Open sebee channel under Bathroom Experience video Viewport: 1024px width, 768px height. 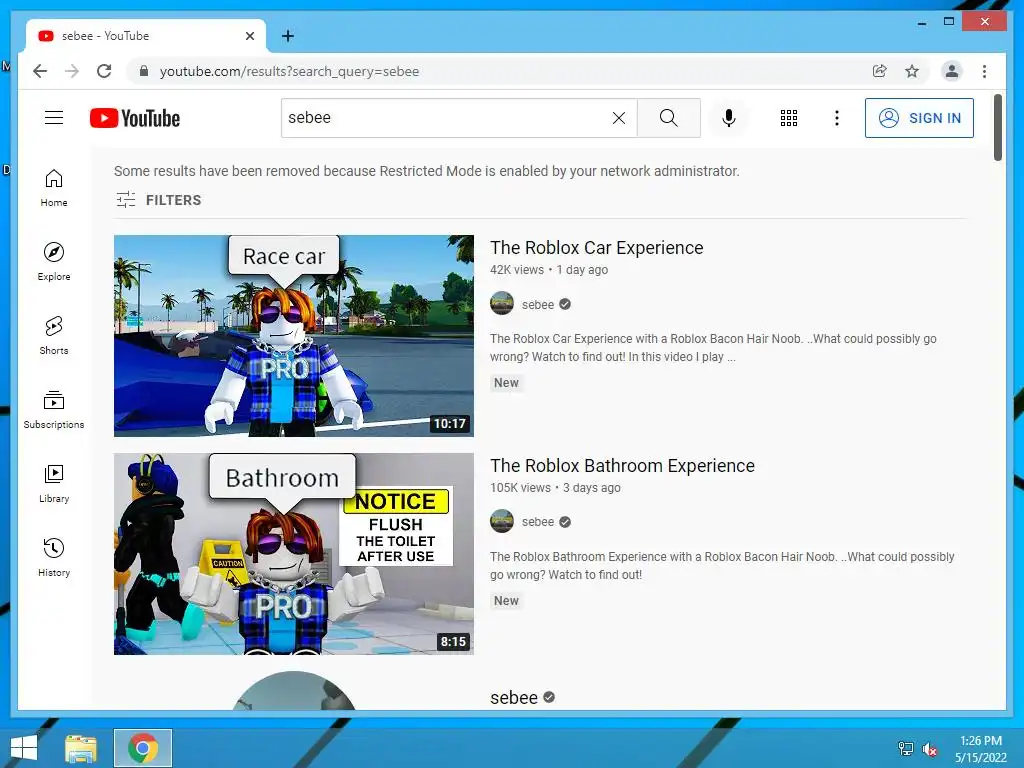click(537, 522)
